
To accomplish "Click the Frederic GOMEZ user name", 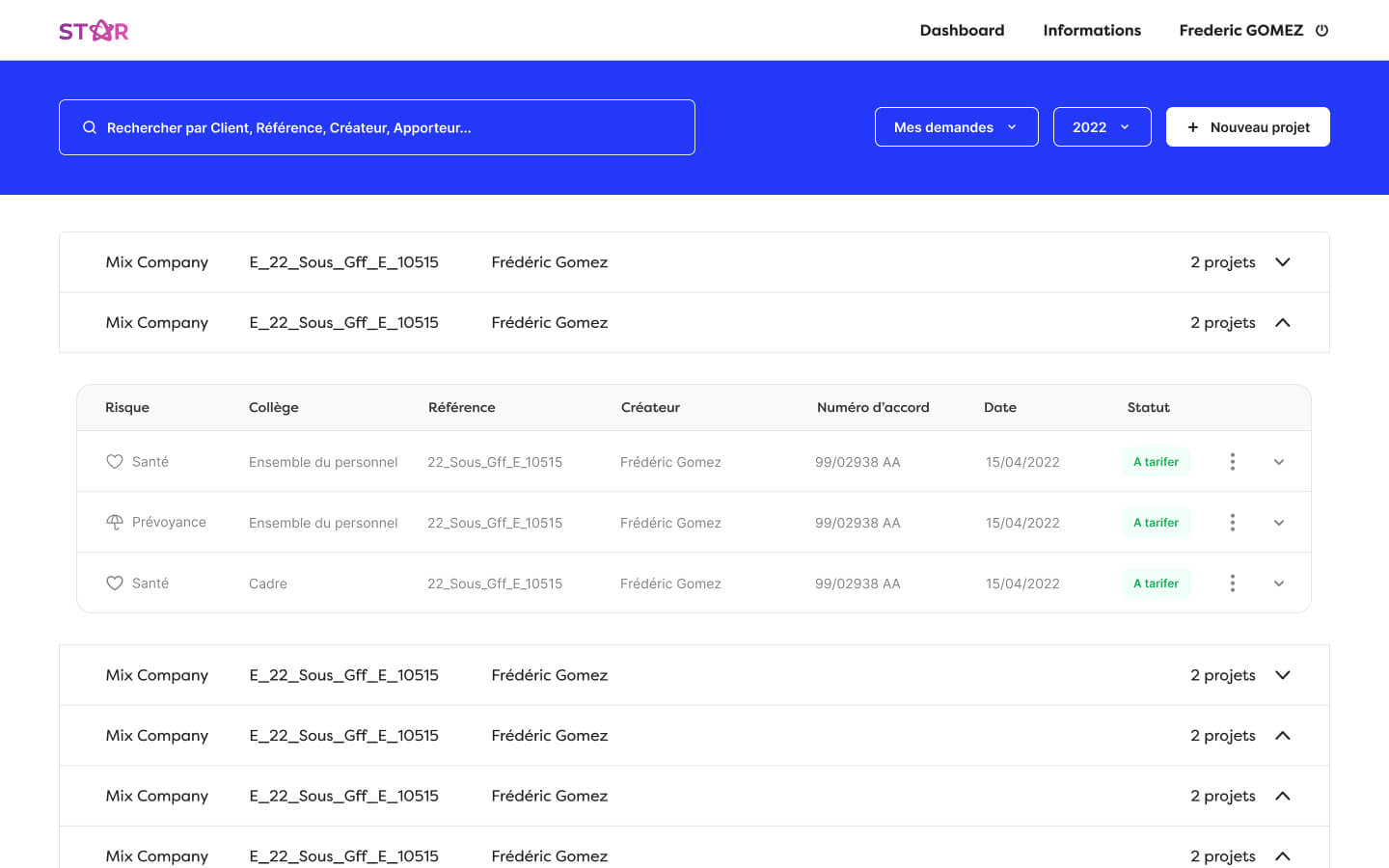I will [x=1241, y=30].
